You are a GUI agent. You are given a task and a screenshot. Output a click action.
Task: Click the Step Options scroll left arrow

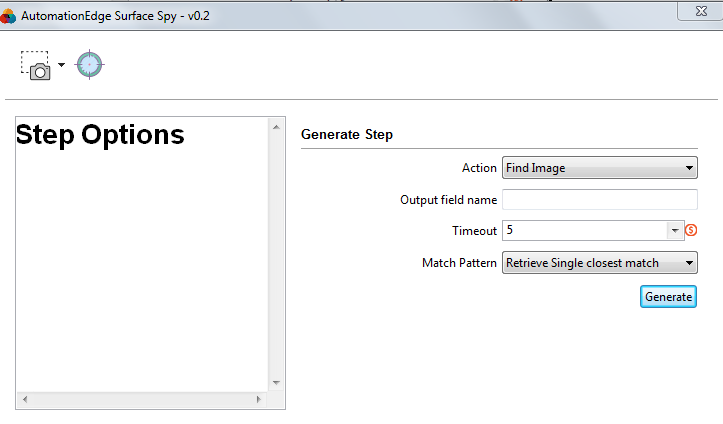tap(25, 399)
